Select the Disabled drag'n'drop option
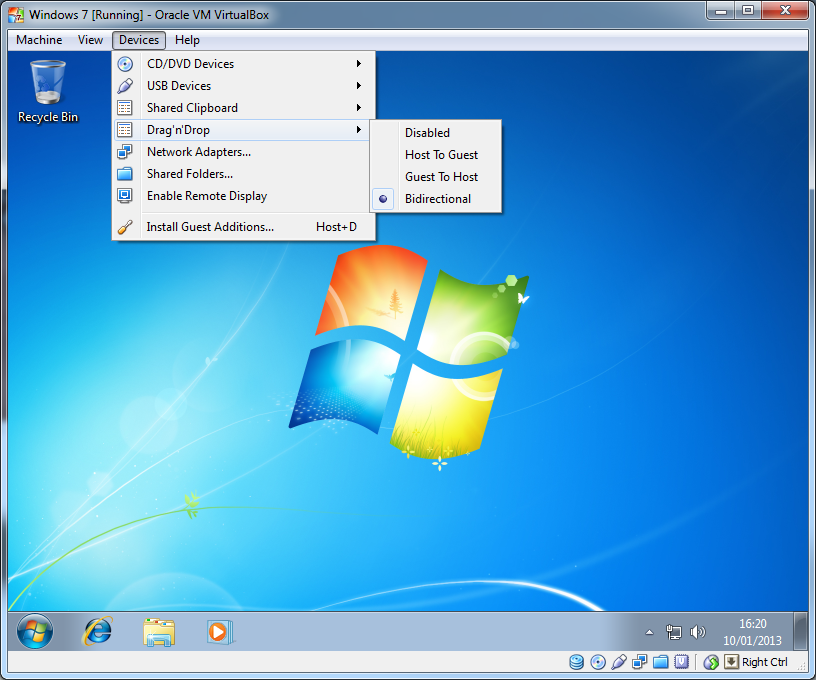Image resolution: width=816 pixels, height=680 pixels. pos(427,133)
